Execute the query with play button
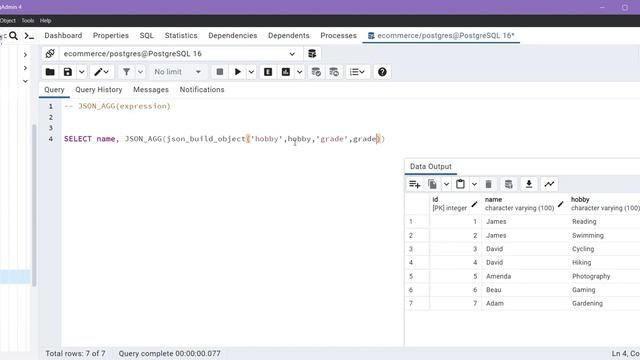The image size is (640, 360). (x=238, y=72)
